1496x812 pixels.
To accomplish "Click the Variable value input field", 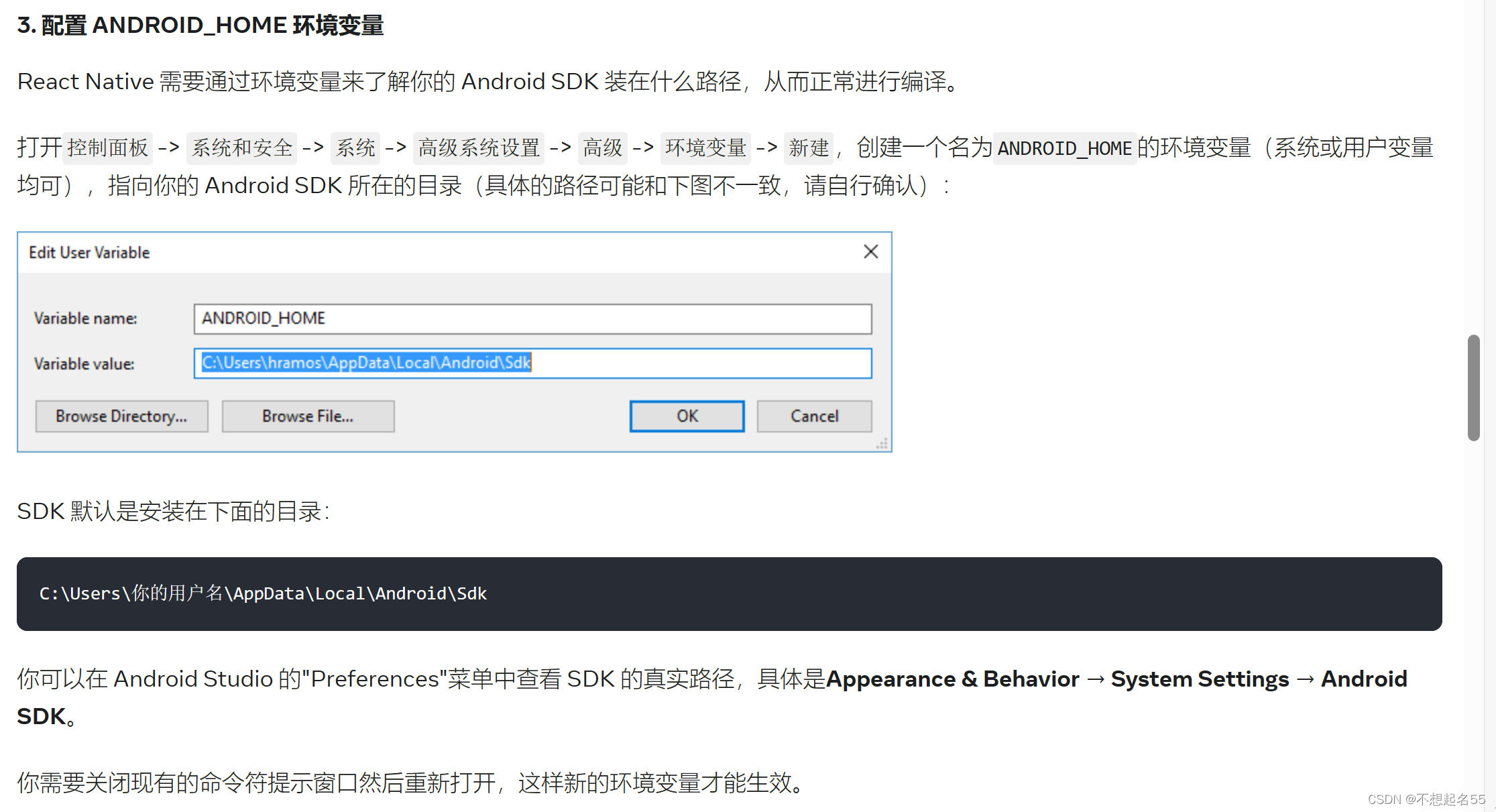I will (x=532, y=363).
